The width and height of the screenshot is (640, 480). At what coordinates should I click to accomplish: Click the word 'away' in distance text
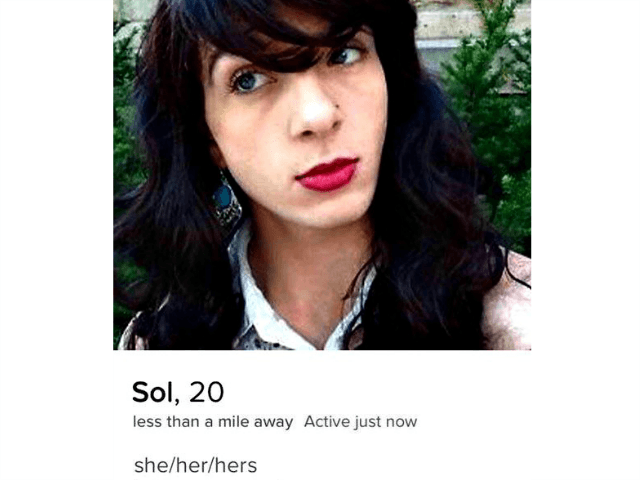273,422
